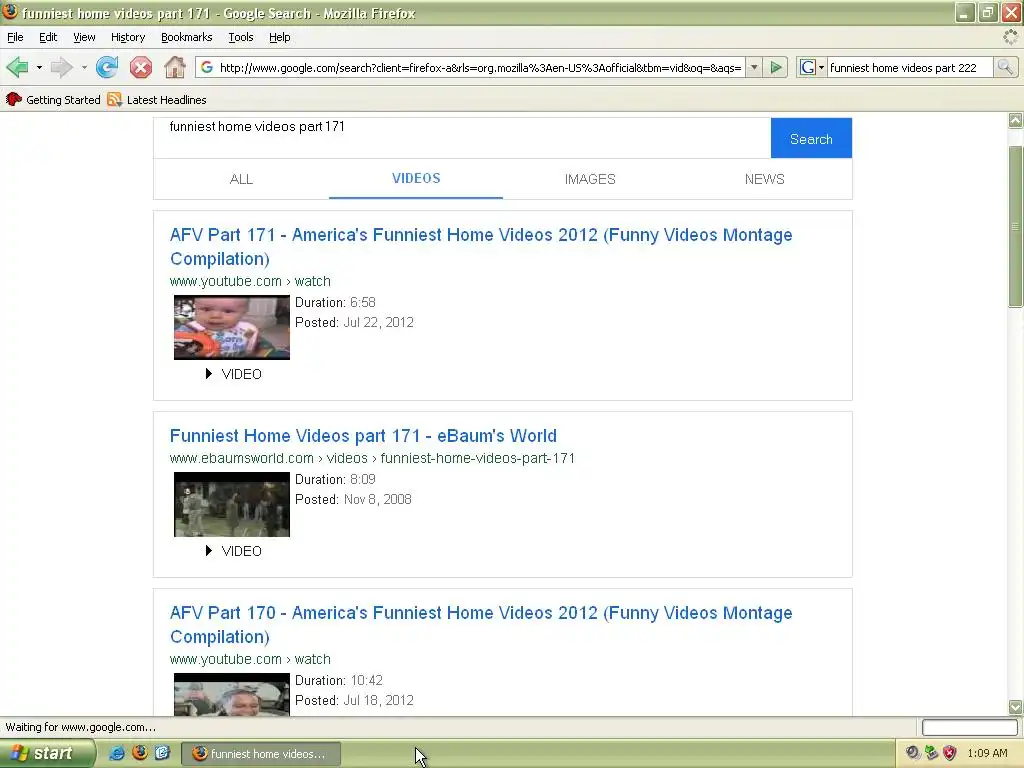Open the History menu
This screenshot has height=768, width=1024.
128,37
